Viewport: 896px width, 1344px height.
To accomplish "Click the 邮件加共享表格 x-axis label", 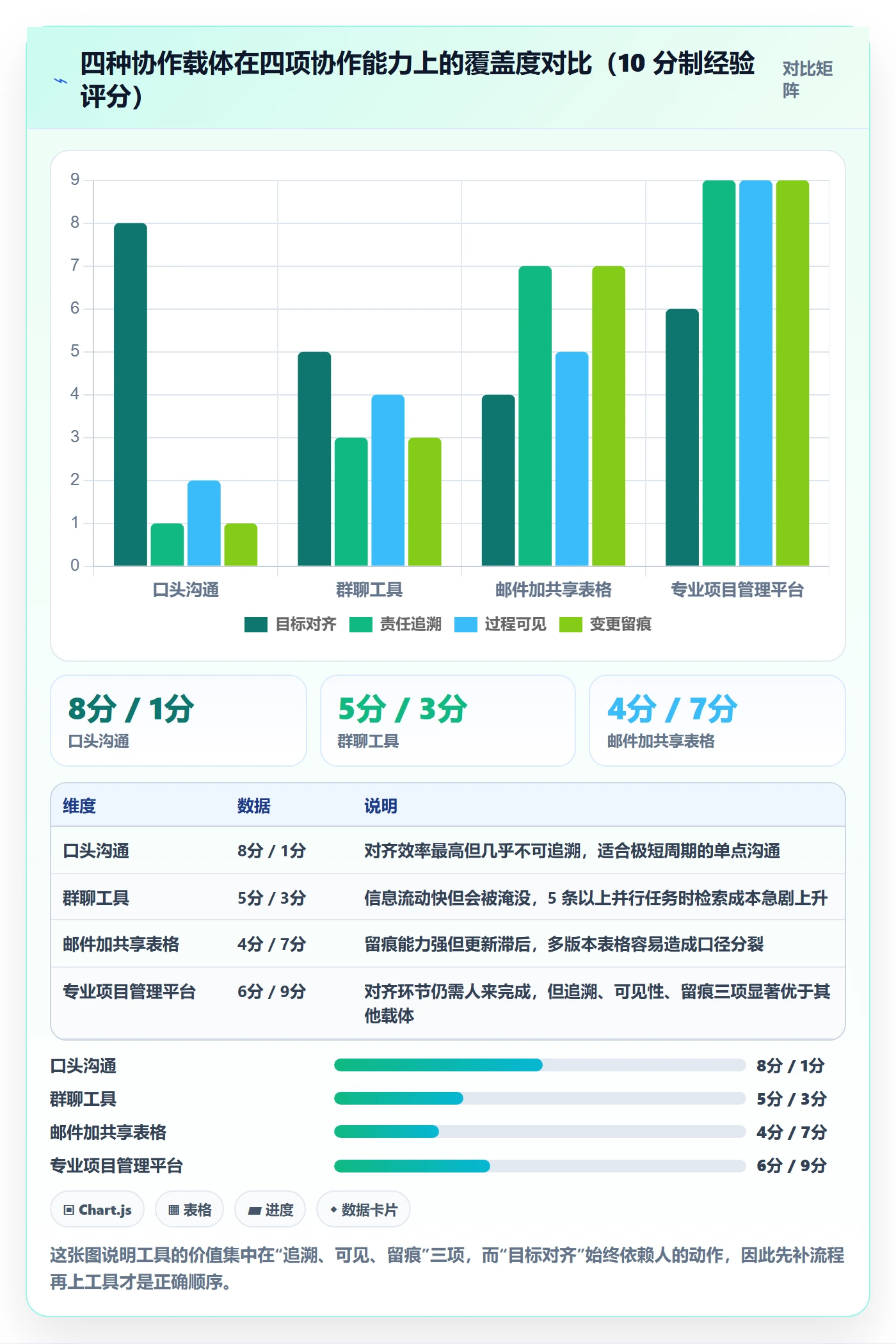I will (554, 589).
